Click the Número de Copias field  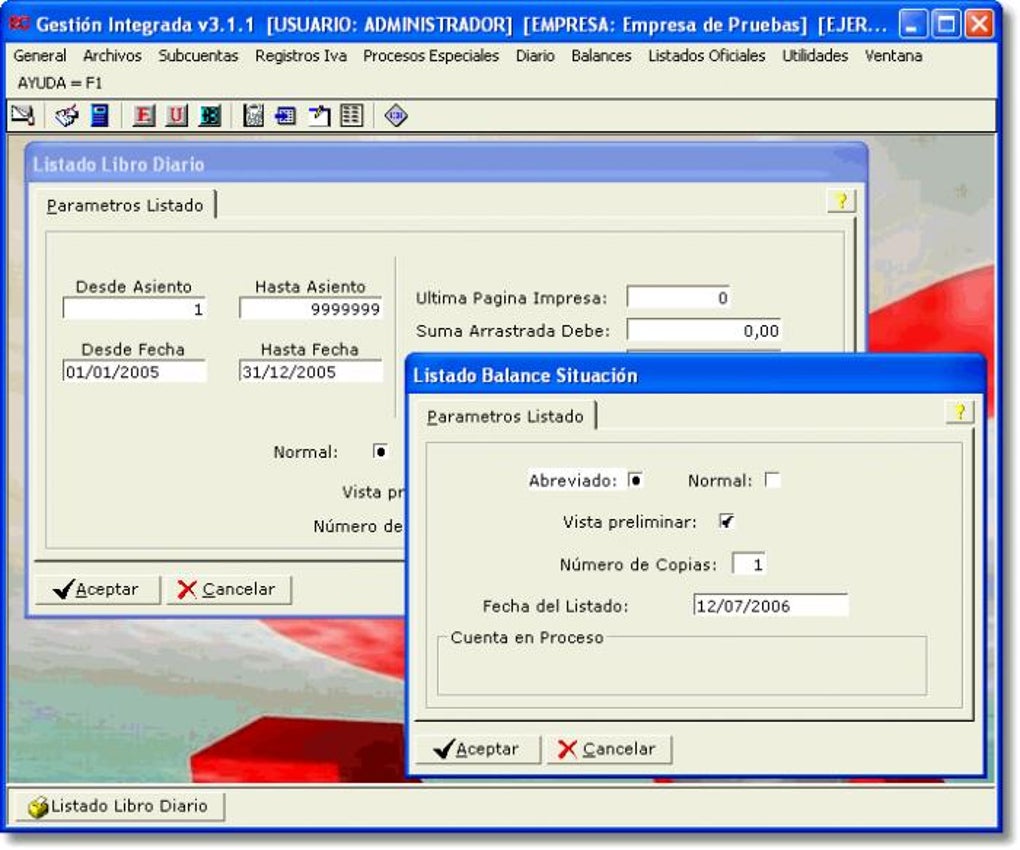point(749,564)
